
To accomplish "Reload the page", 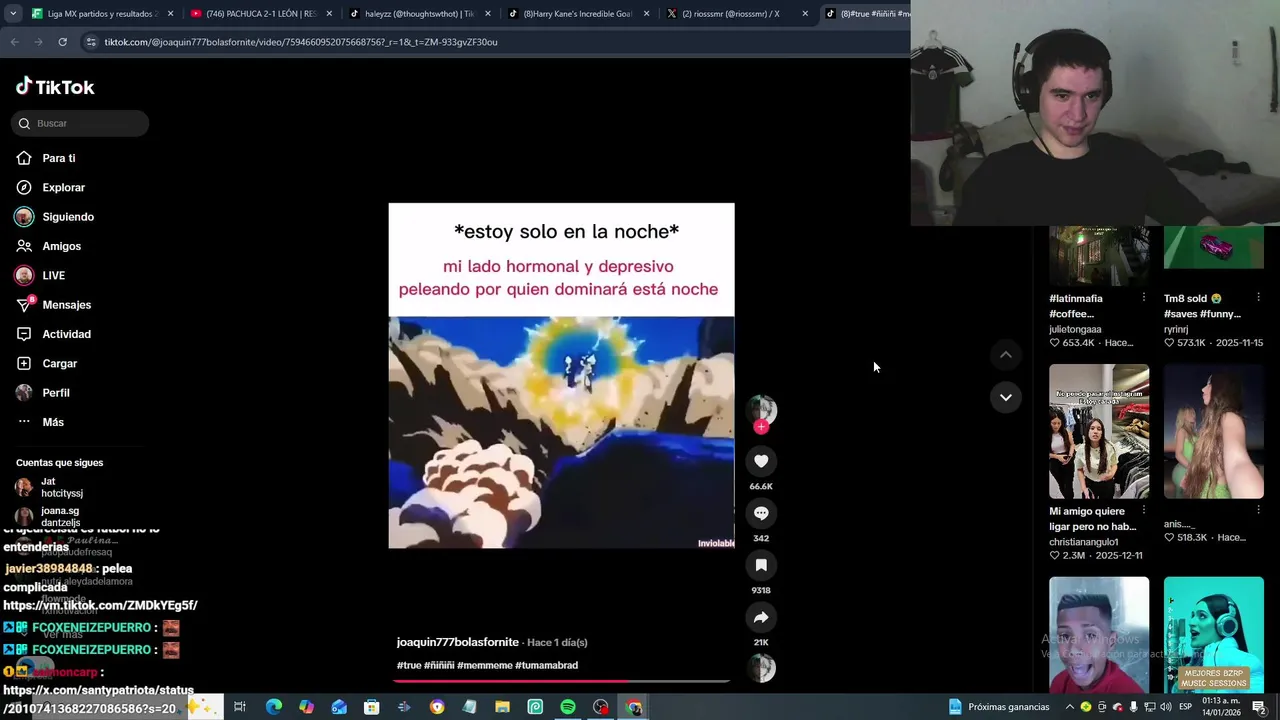I will (x=62, y=42).
